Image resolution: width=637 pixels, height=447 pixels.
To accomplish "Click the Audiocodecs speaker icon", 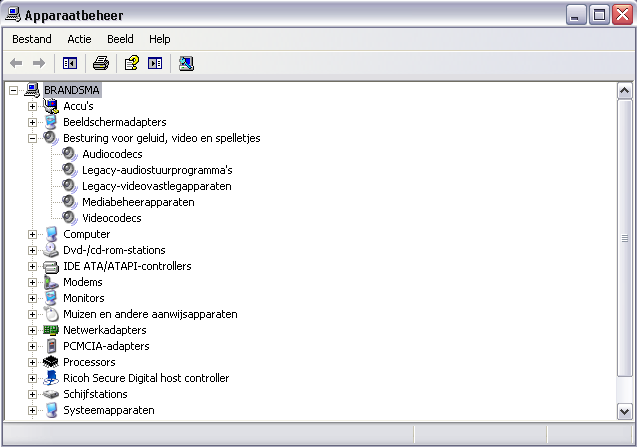I will tap(70, 154).
